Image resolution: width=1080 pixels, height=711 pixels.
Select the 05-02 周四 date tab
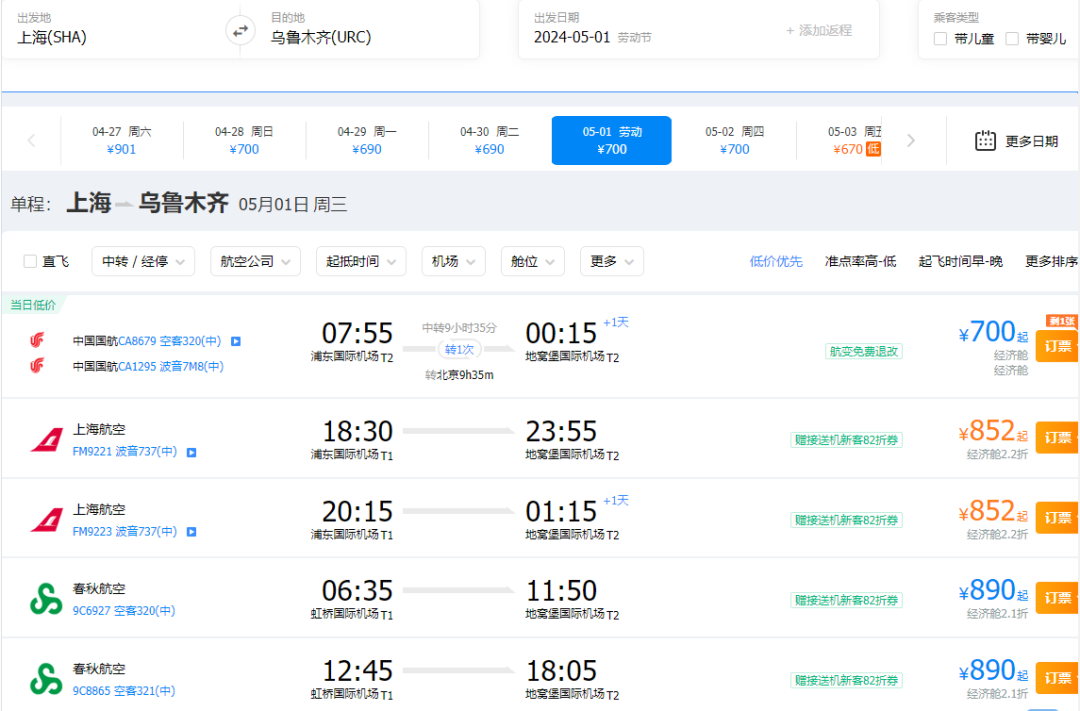[x=735, y=140]
